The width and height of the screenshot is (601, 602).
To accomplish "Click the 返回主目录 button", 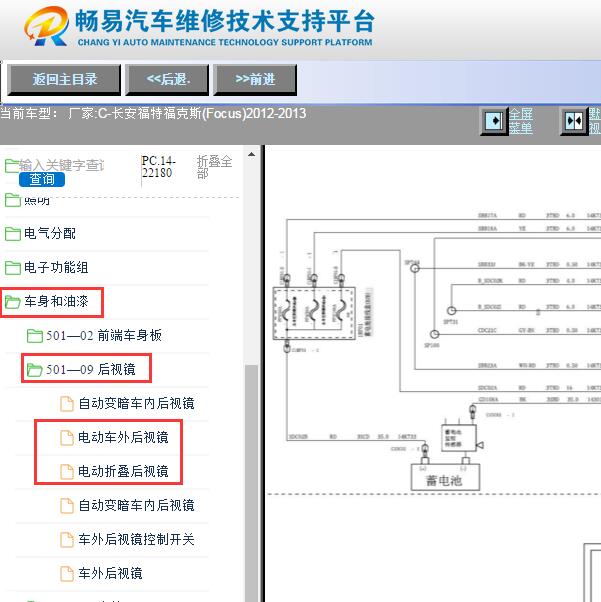I will pos(64,80).
